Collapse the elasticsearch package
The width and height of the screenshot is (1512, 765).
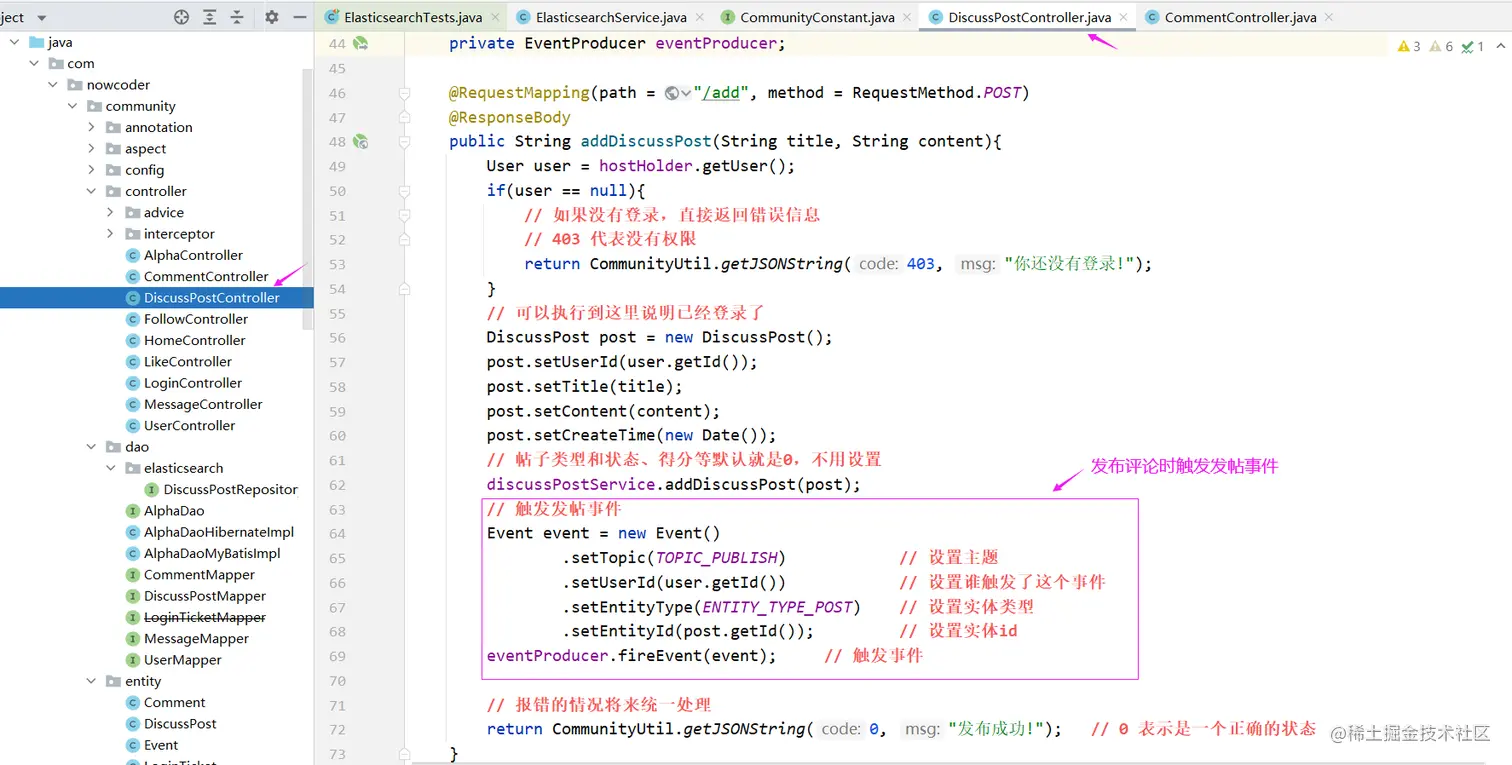(110, 468)
